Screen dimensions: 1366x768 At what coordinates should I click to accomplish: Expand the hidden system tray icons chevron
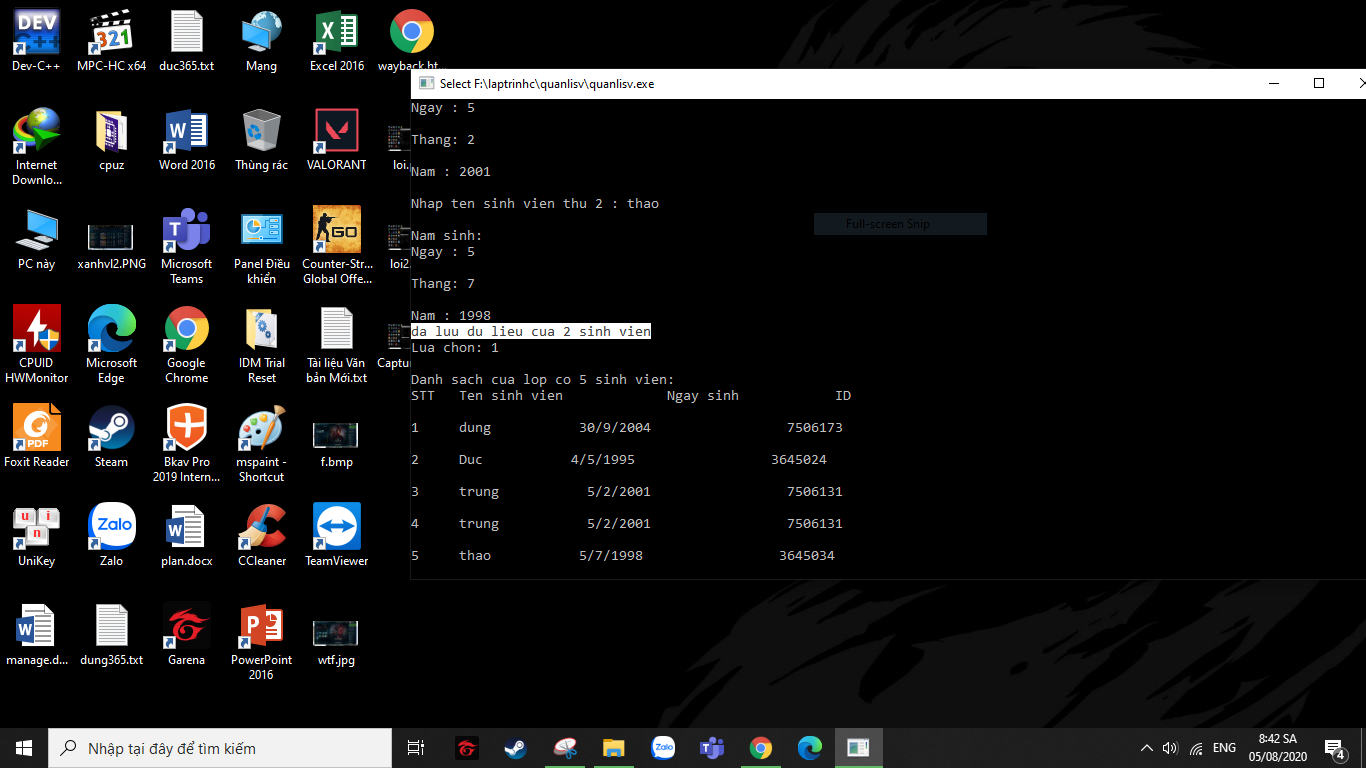tap(1146, 748)
